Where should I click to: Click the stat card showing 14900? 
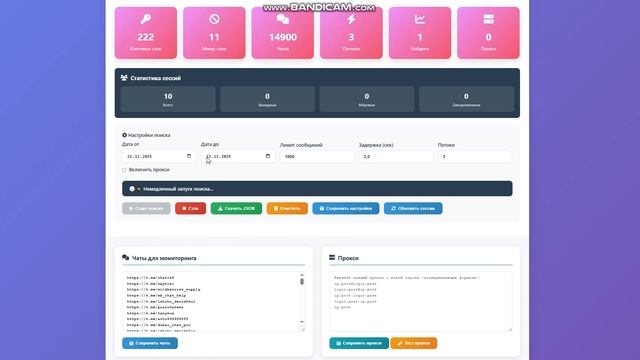click(x=283, y=33)
